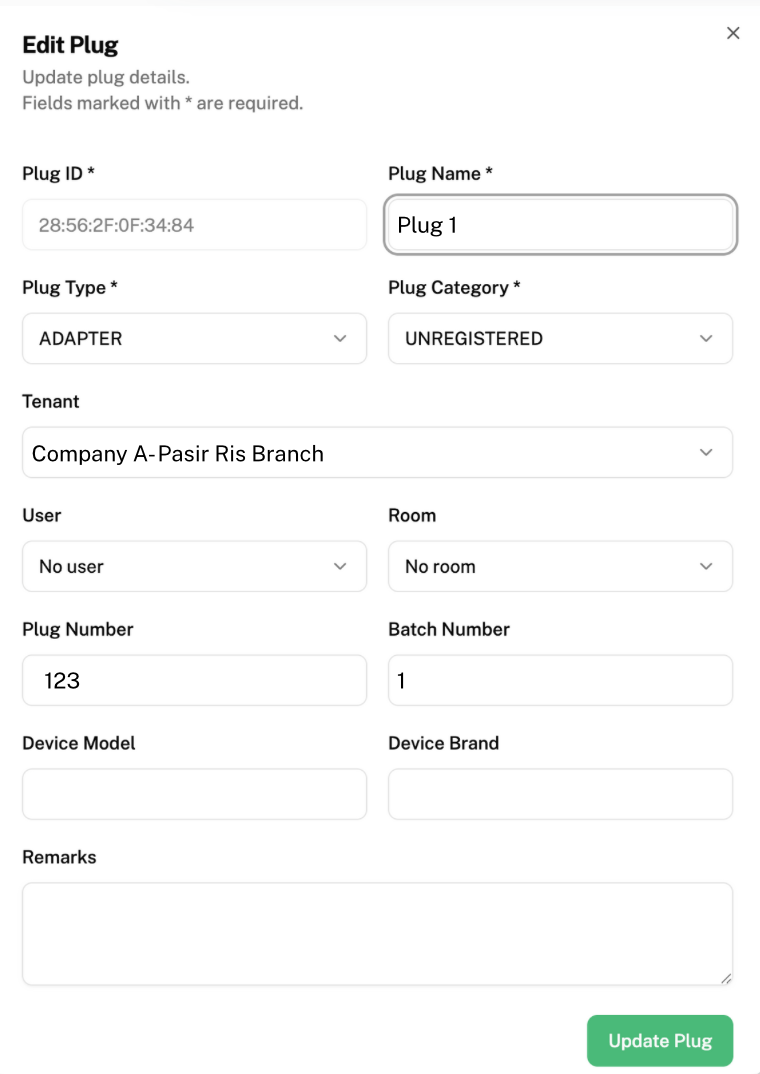Click the Batch Number field containing 1
This screenshot has height=1074, width=760.
pyautogui.click(x=560, y=680)
